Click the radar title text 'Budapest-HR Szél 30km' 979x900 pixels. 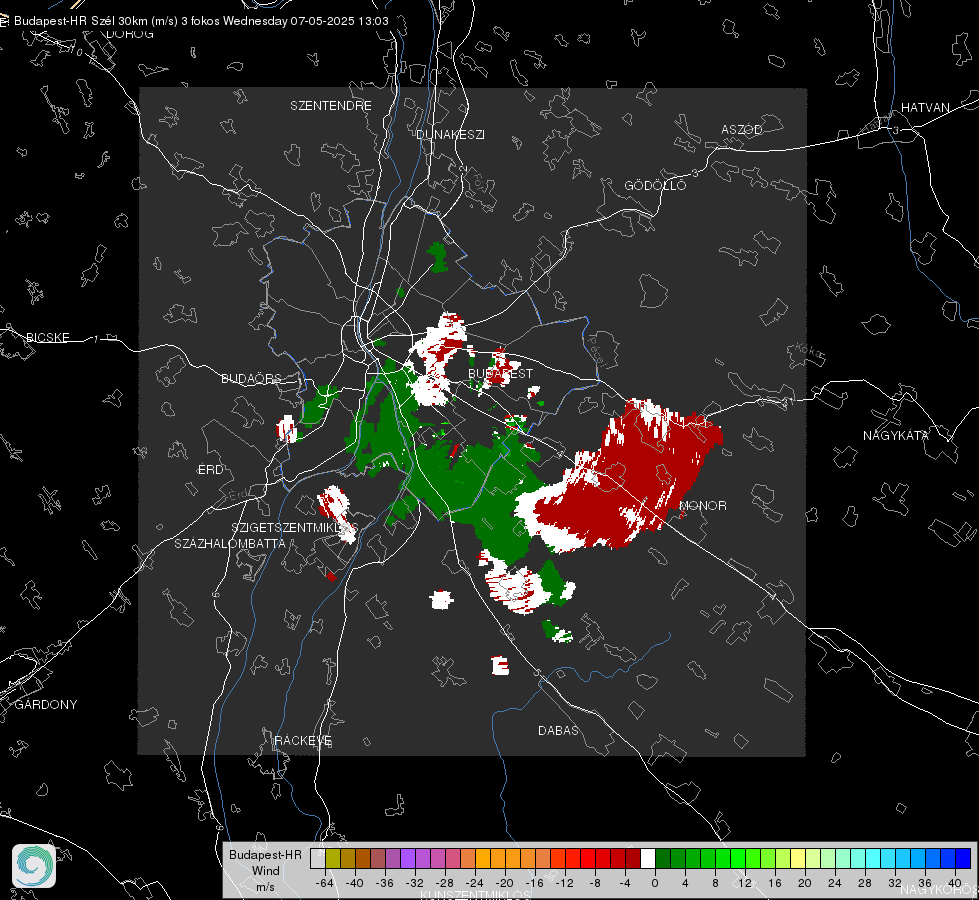click(81, 21)
